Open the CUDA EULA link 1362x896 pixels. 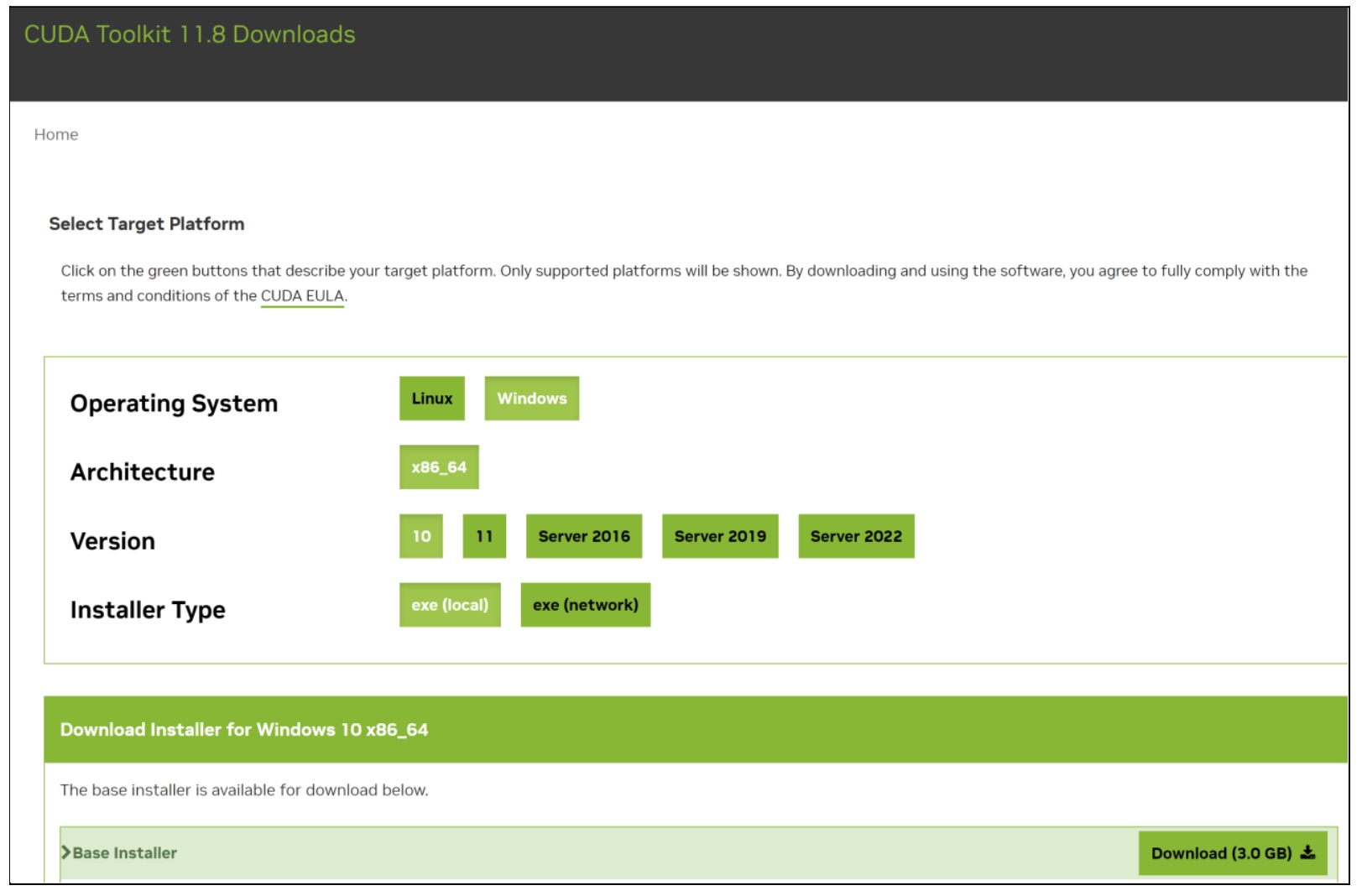(302, 296)
